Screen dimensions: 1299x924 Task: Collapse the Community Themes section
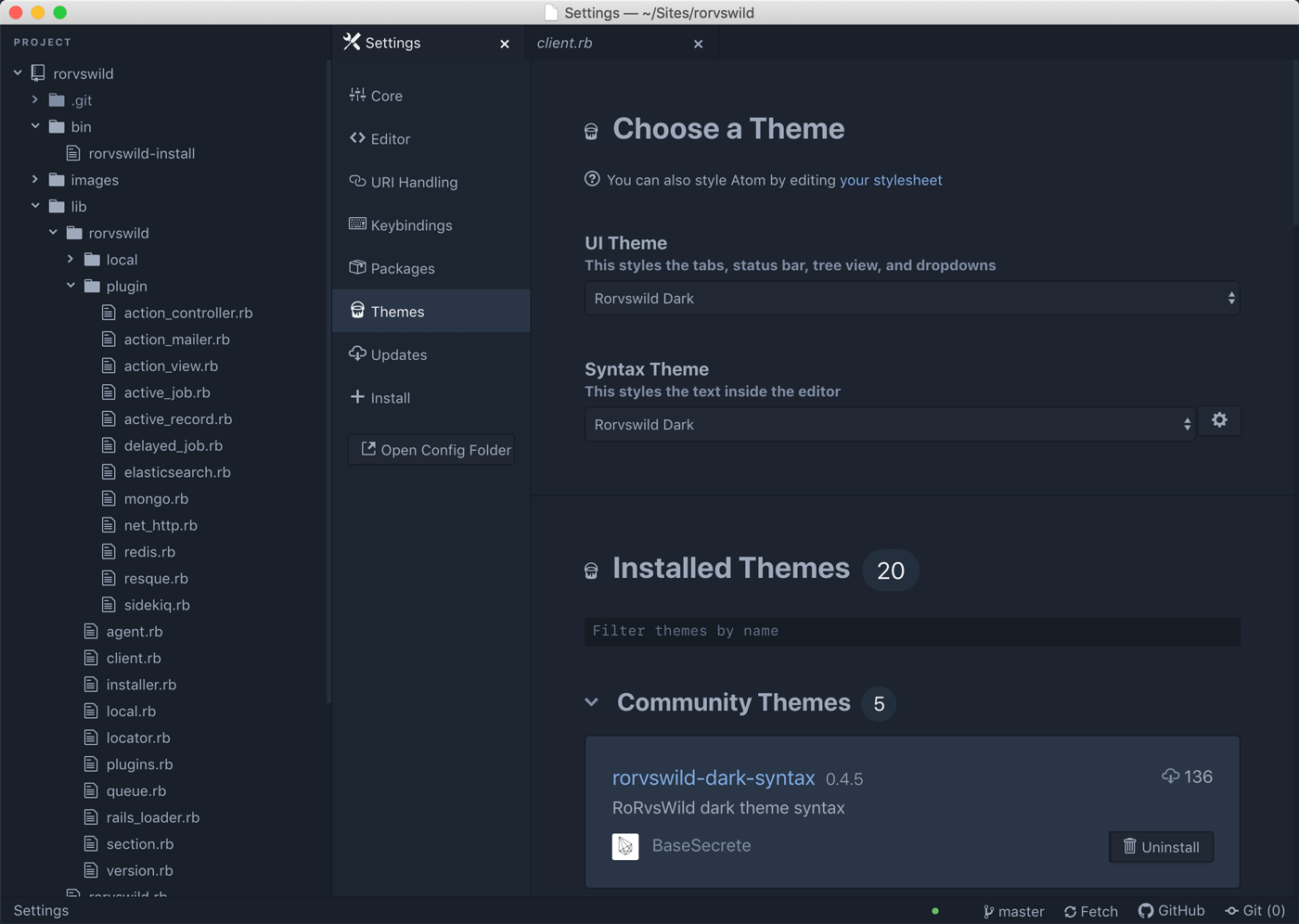click(x=592, y=702)
